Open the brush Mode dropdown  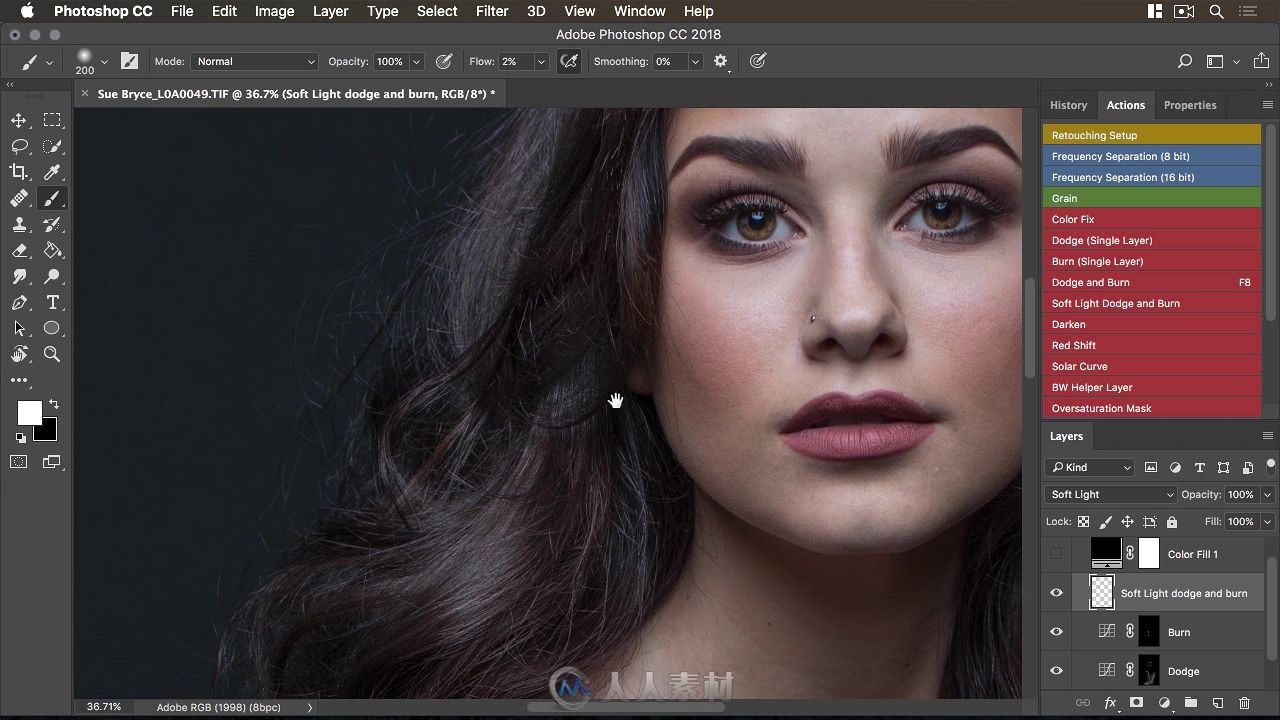click(254, 61)
